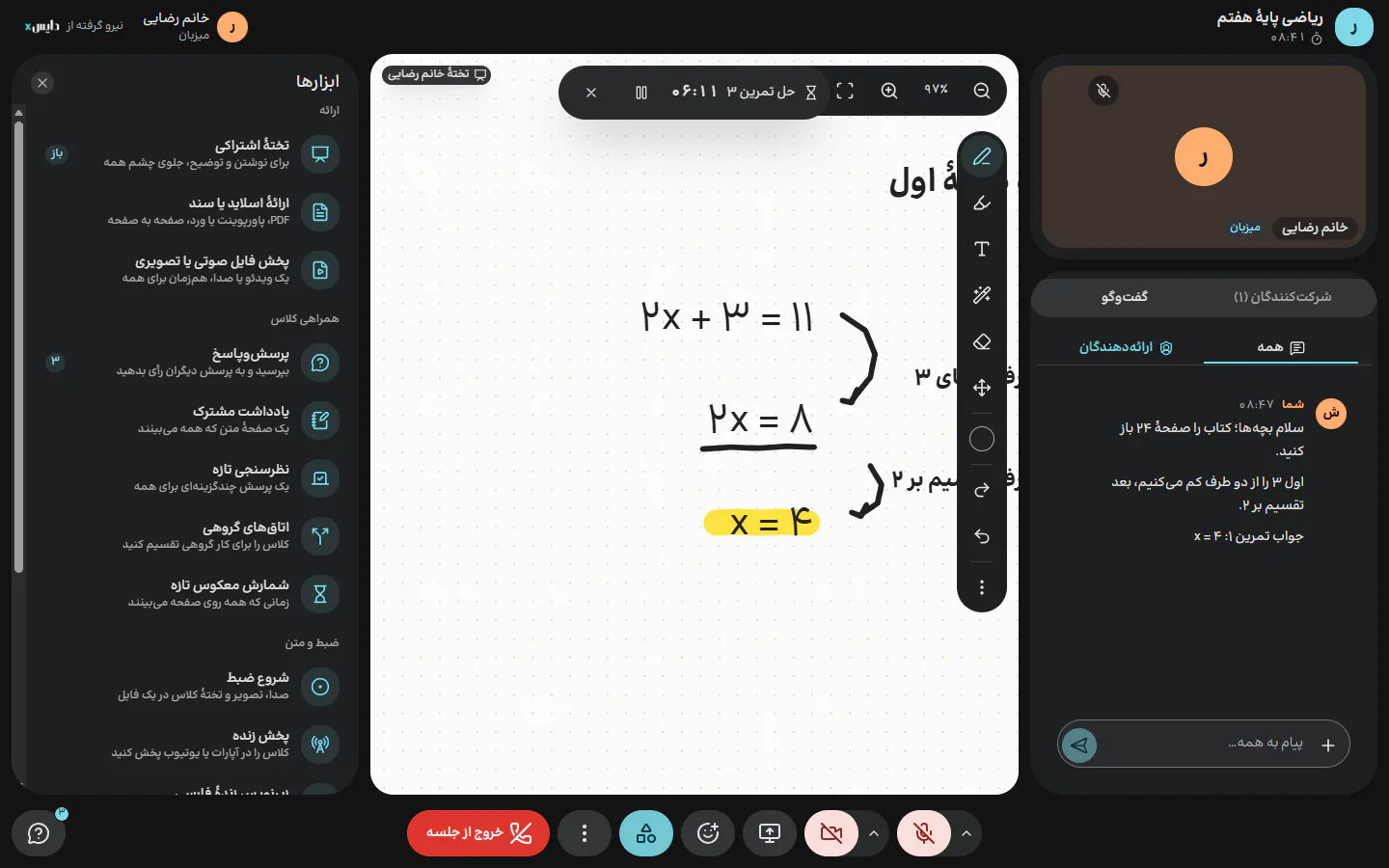
Task: Create a نظرسنجی تازه poll
Action: pyautogui.click(x=183, y=478)
